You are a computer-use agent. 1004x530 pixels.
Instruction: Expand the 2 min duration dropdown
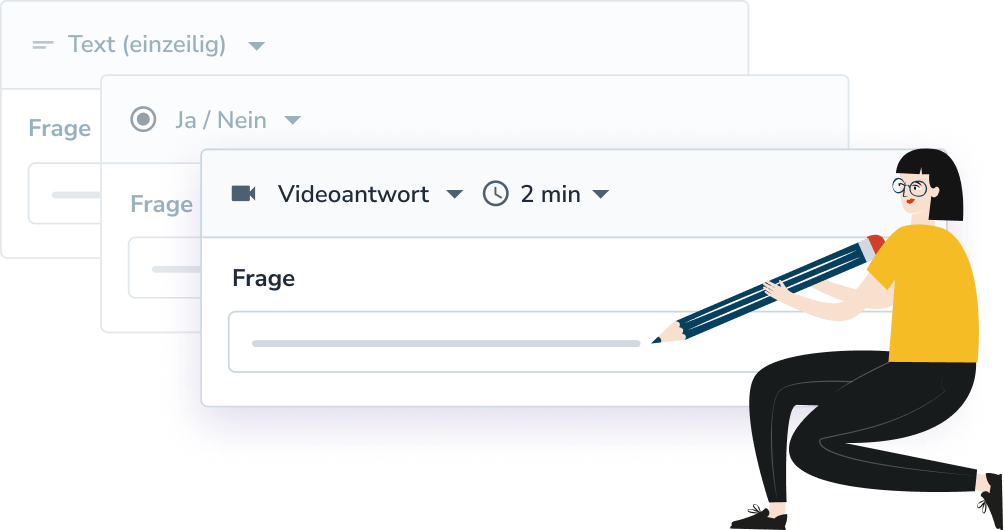coord(601,194)
